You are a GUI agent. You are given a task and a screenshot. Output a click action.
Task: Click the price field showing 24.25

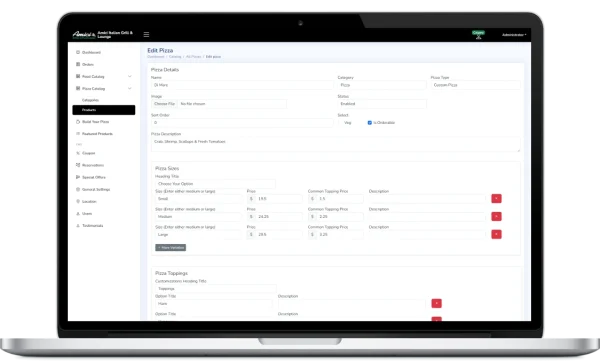[279, 217]
